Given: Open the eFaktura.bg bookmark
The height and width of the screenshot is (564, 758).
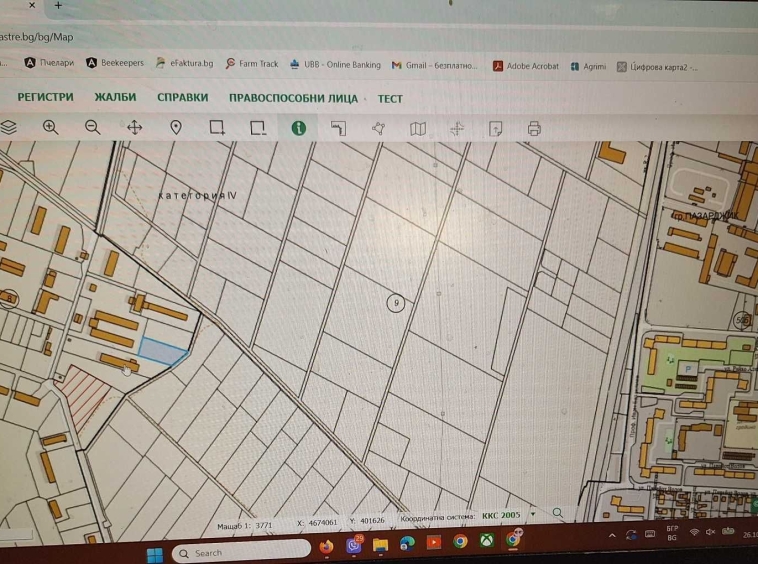Looking at the screenshot, I should (184, 63).
